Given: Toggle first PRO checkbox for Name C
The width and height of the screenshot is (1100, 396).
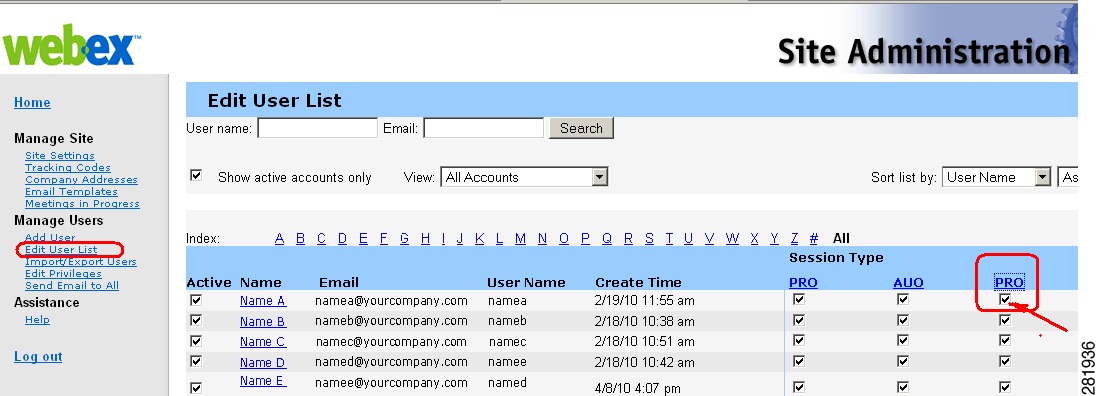Looking at the screenshot, I should coord(798,341).
